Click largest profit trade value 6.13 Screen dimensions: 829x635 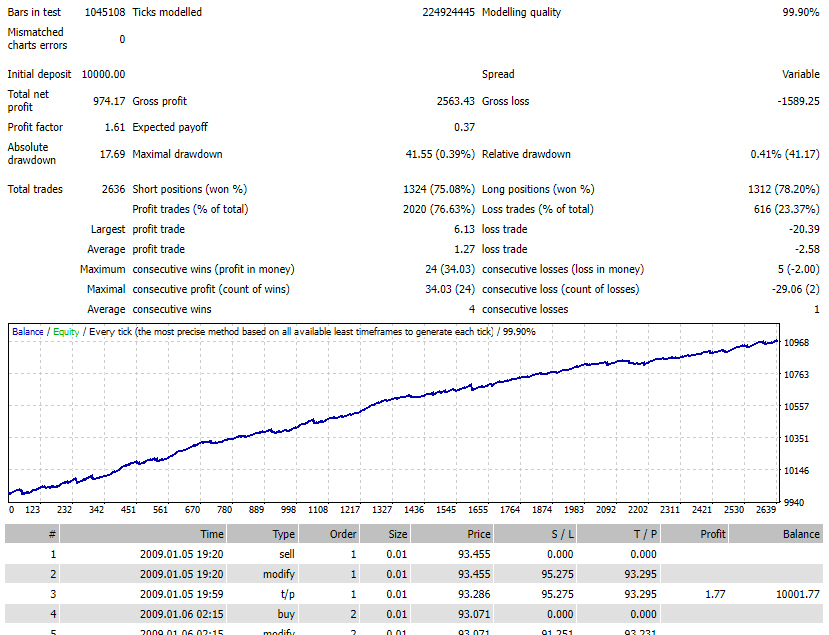(x=464, y=229)
